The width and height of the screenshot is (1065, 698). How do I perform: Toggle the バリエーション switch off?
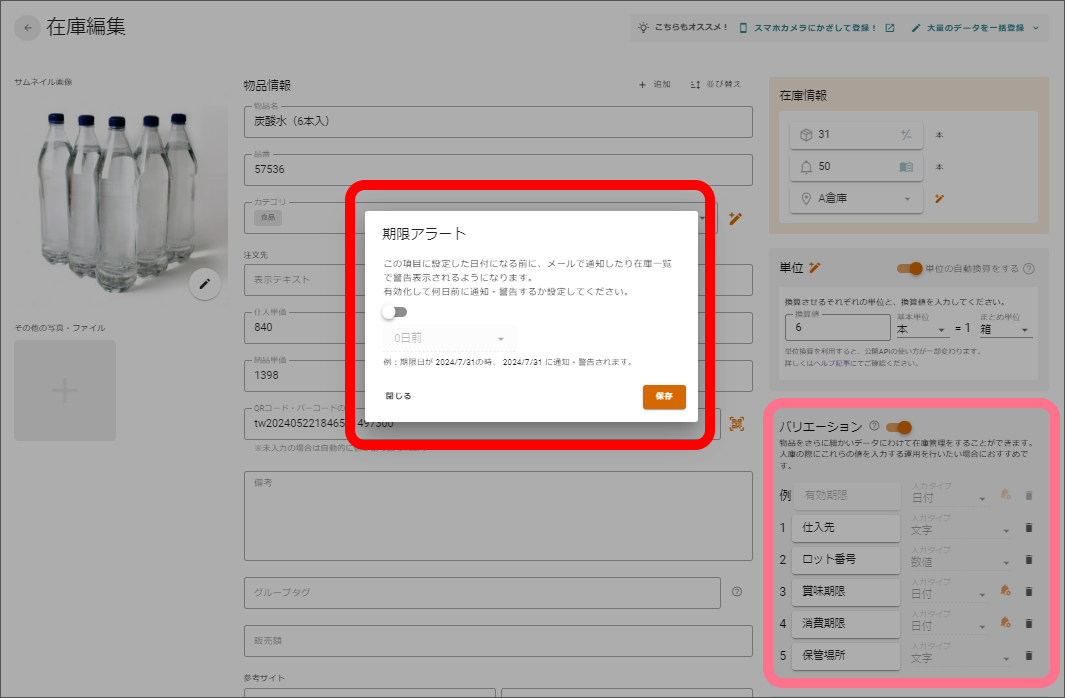(899, 427)
